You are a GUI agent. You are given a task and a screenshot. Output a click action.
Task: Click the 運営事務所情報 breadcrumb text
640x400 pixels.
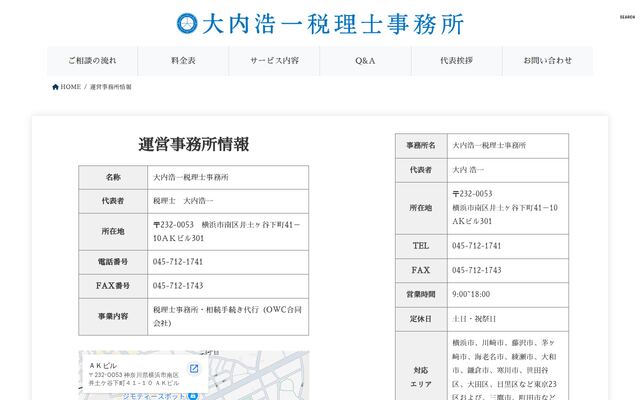pos(111,87)
